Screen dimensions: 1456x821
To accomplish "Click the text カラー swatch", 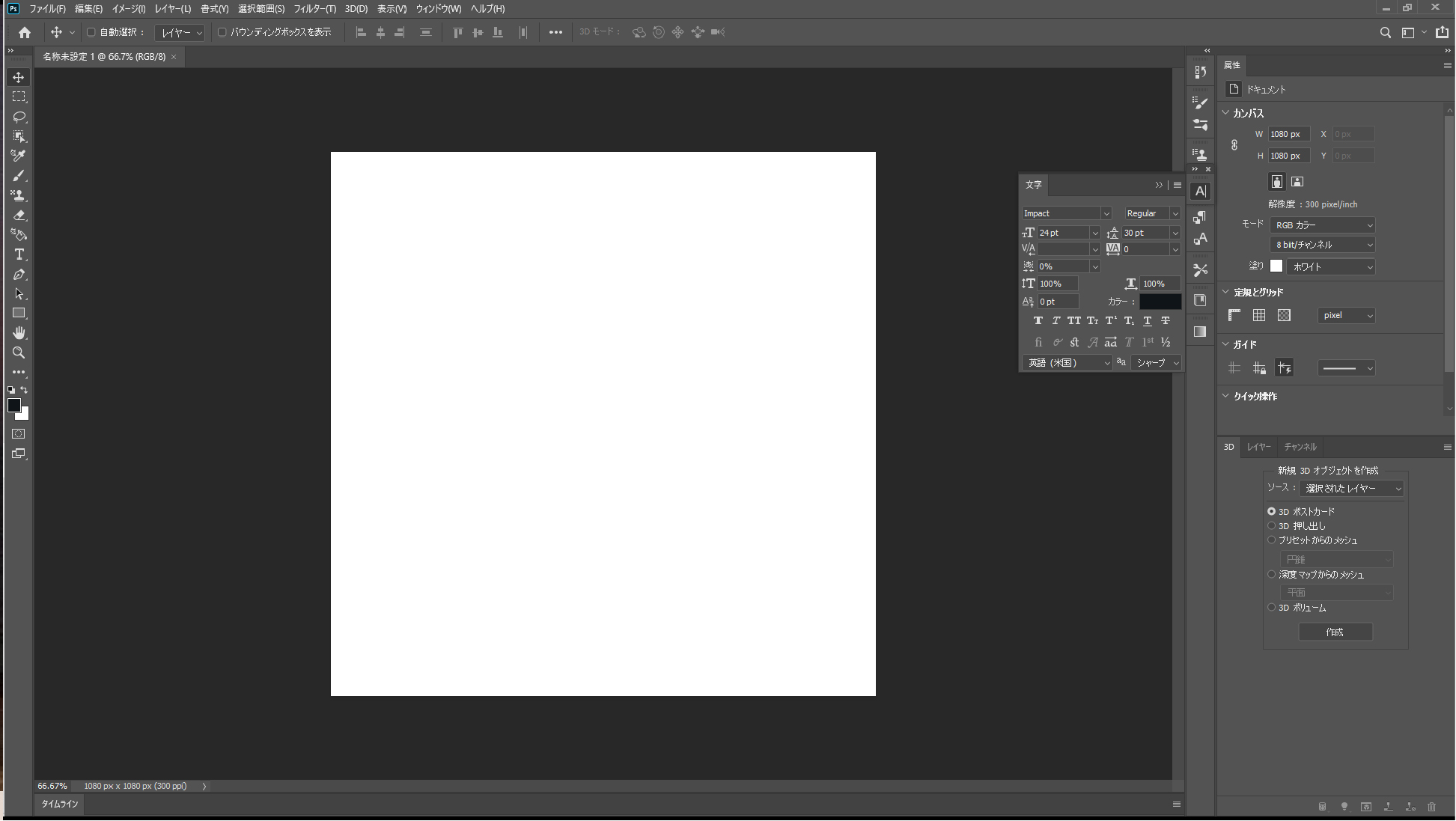I will pos(1160,302).
